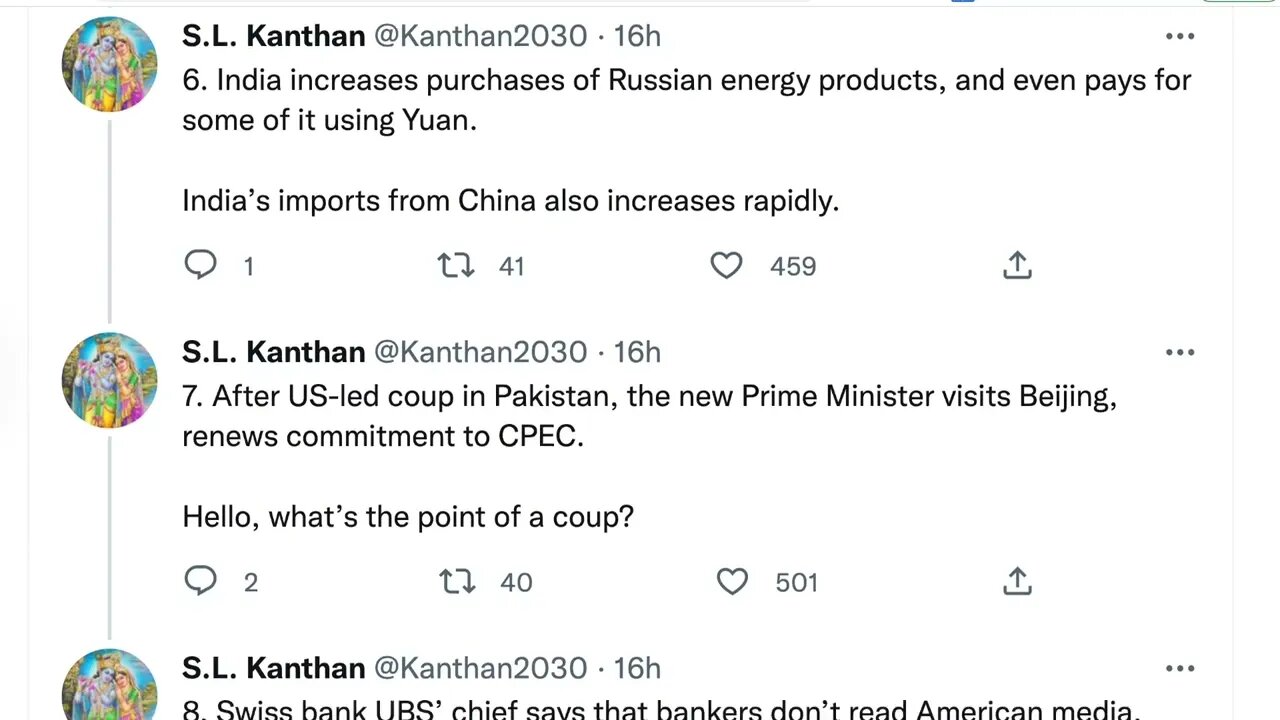
Task: Share the India imports from China tweet
Action: (1016, 265)
